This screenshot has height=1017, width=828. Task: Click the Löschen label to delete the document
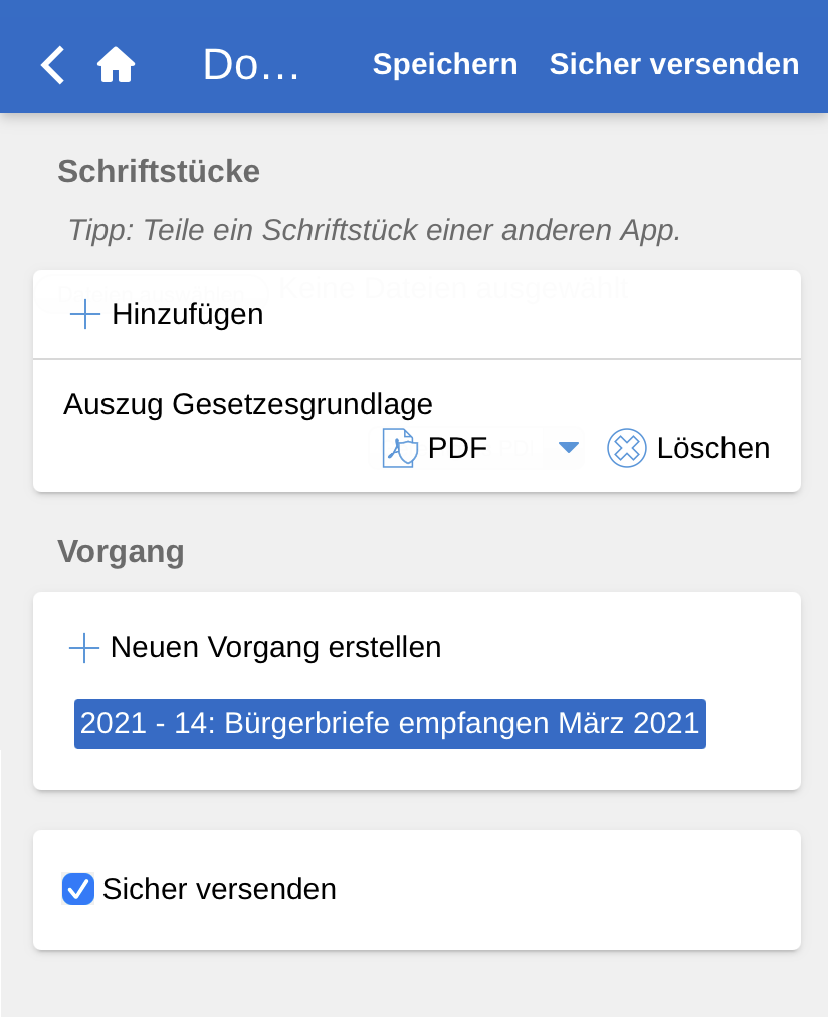pos(713,448)
